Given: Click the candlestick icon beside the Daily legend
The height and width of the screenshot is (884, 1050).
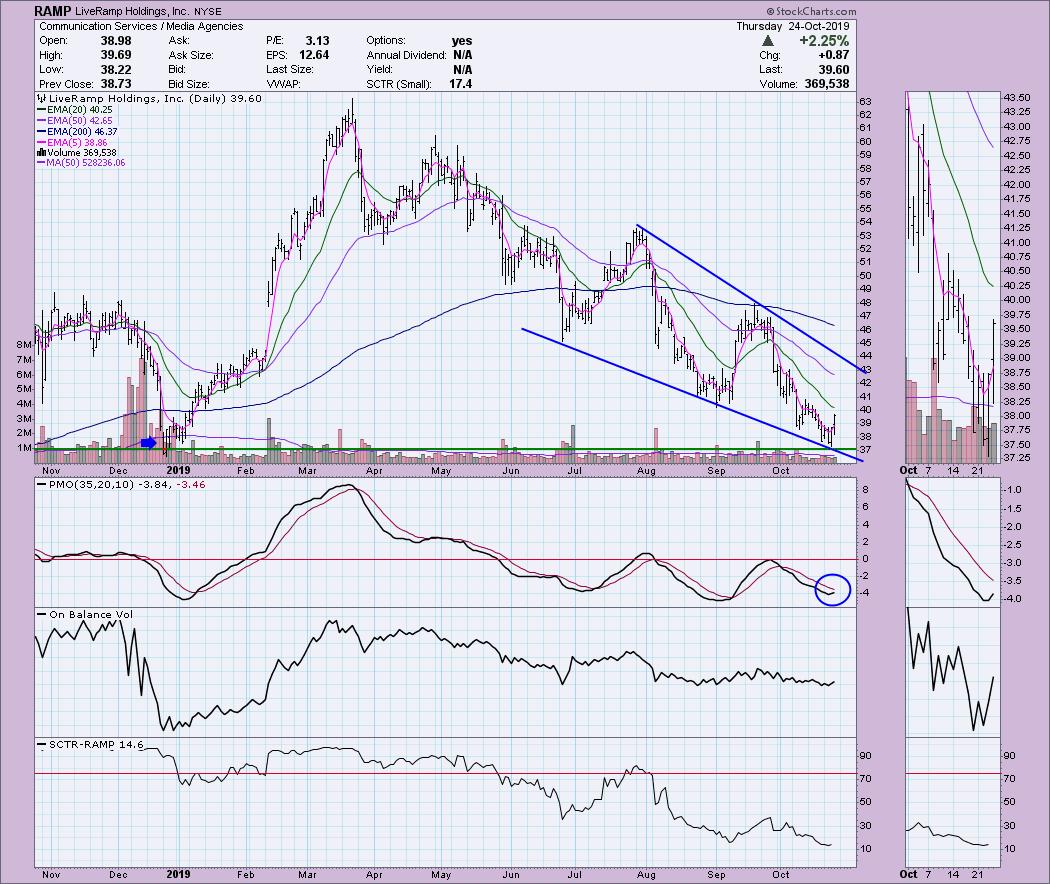Looking at the screenshot, I should pyautogui.click(x=42, y=98).
